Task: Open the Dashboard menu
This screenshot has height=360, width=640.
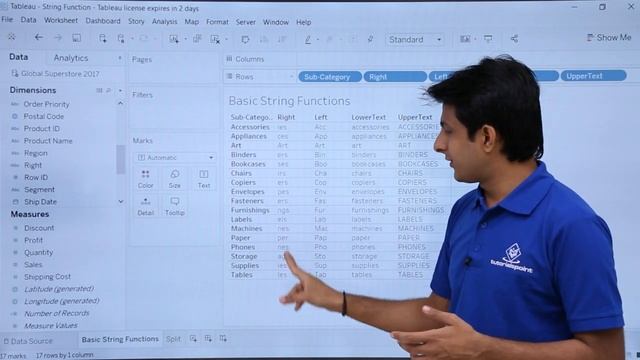Action: coord(103,21)
